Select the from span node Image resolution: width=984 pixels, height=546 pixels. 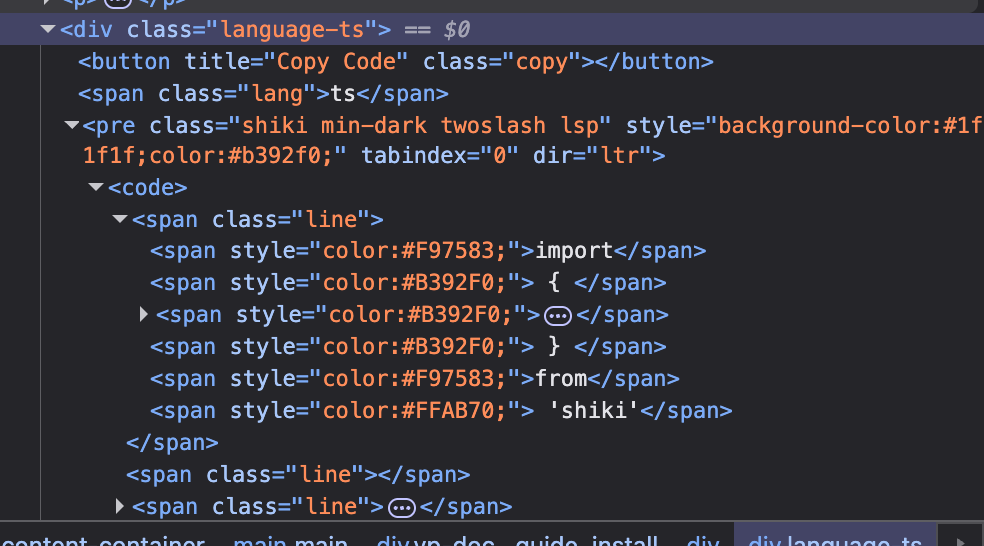(414, 379)
